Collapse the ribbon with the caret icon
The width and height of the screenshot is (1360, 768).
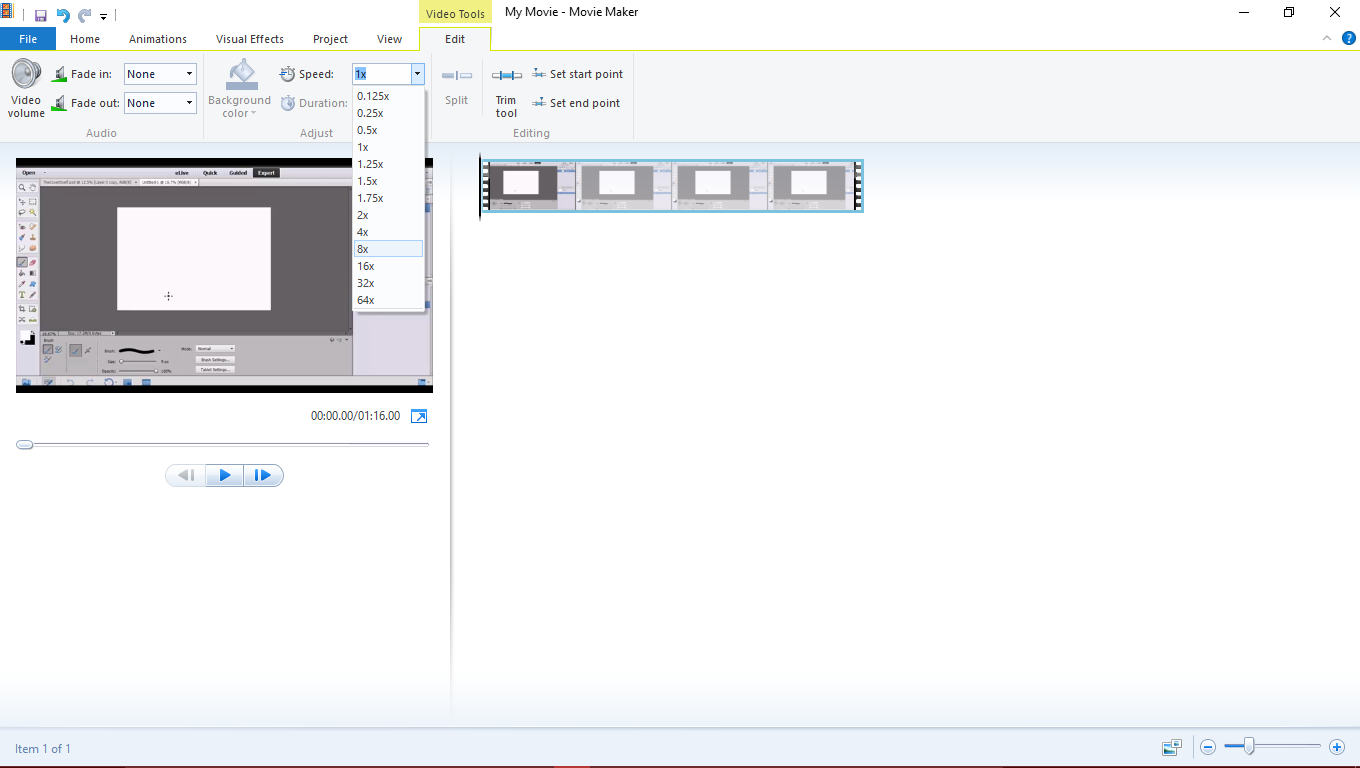[x=1327, y=38]
